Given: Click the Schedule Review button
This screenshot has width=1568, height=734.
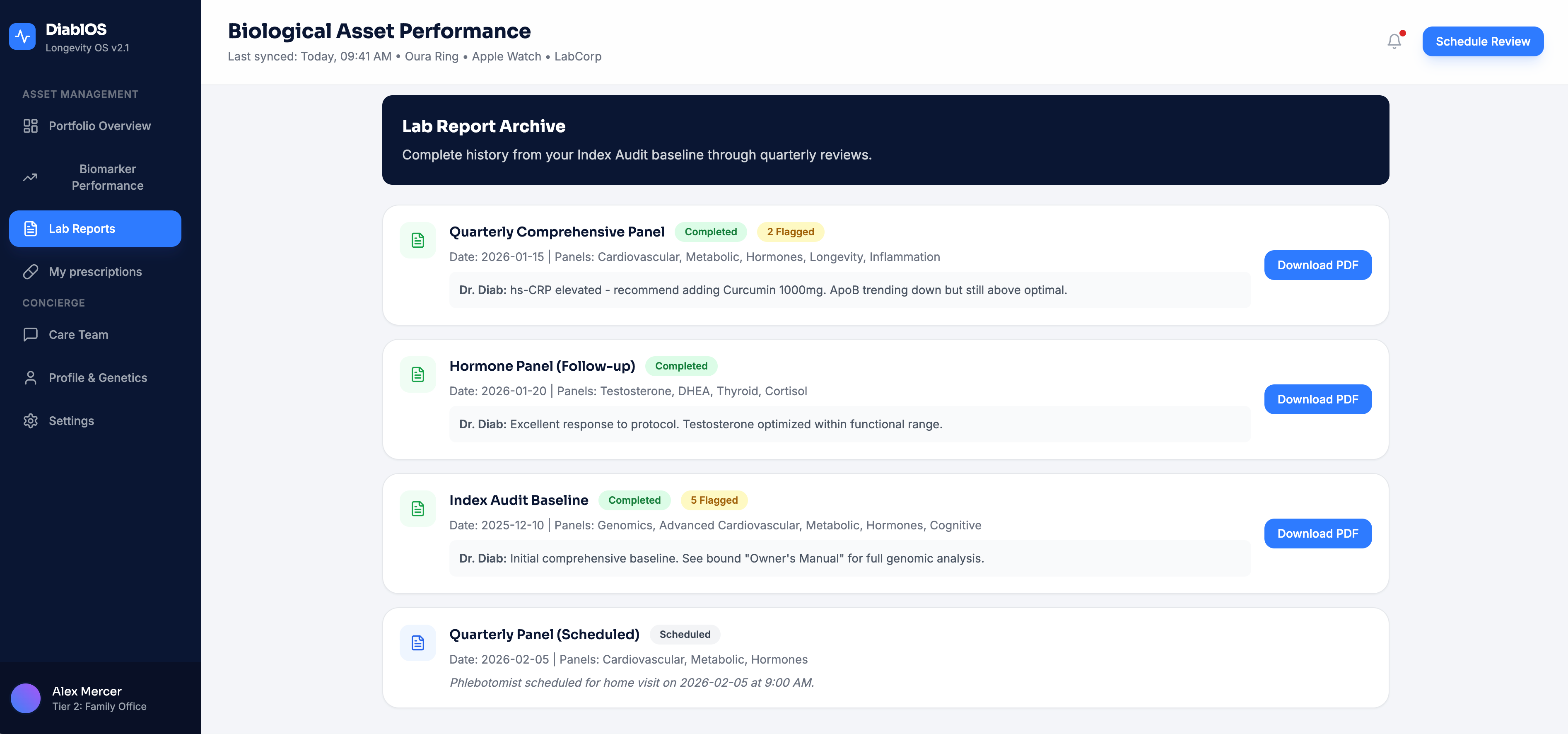Looking at the screenshot, I should 1483,41.
